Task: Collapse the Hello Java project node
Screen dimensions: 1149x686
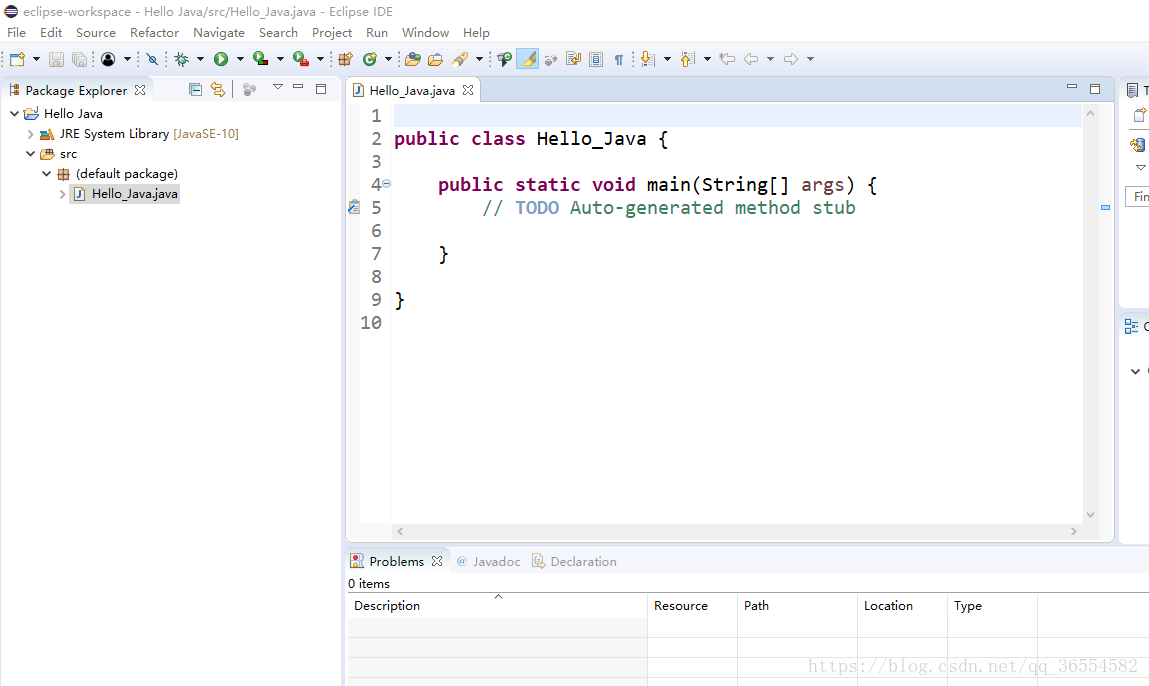Action: tap(14, 114)
